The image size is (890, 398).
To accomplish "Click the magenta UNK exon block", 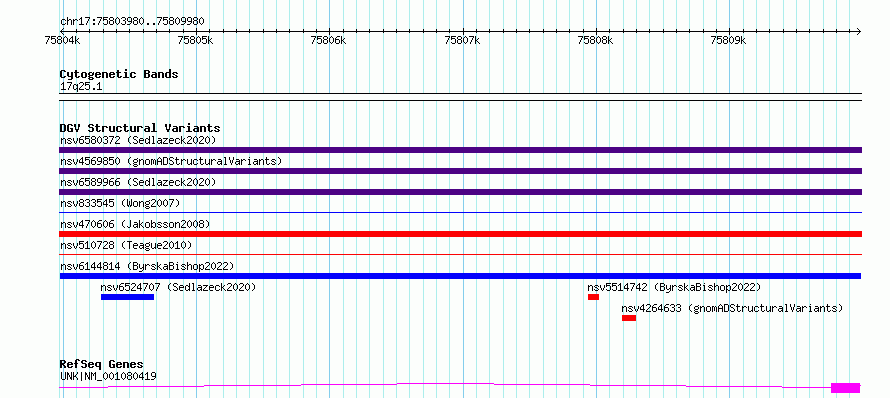I will point(846,388).
